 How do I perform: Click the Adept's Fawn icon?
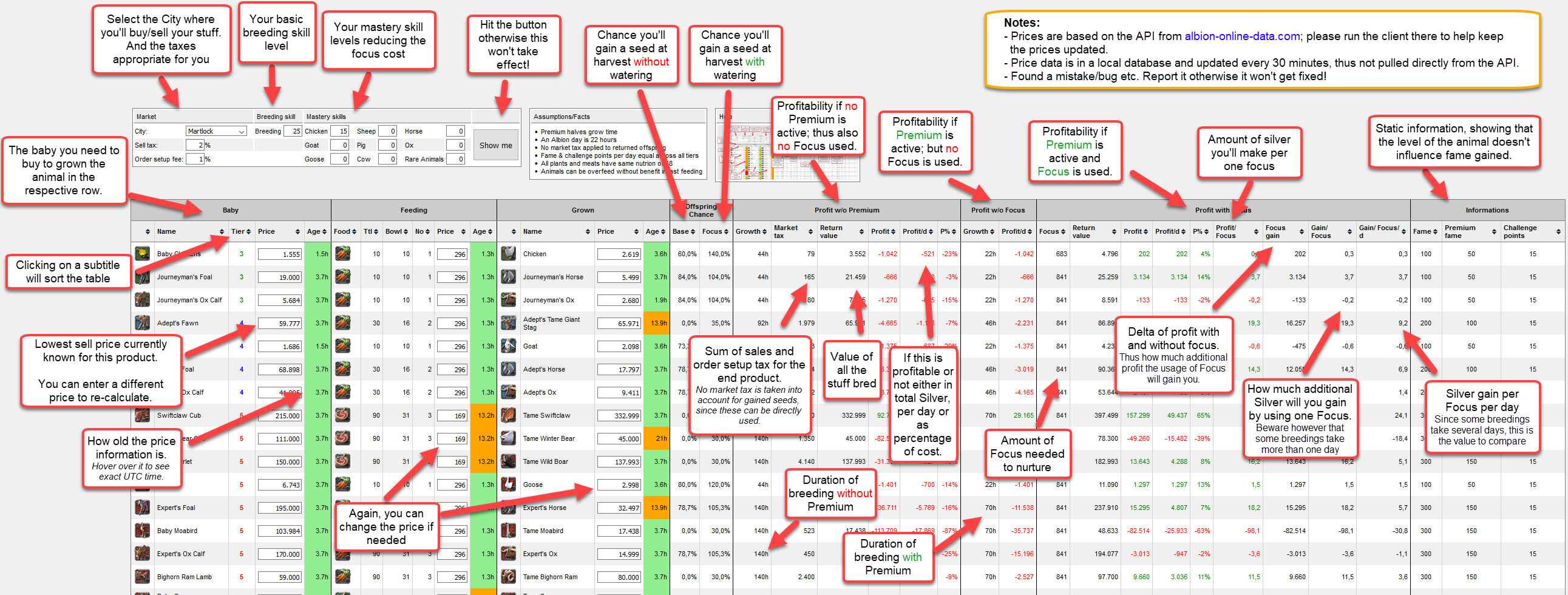click(143, 323)
